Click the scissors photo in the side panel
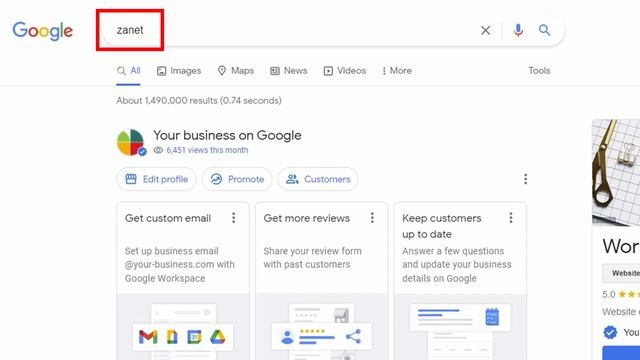This screenshot has height=360, width=640. click(616, 172)
